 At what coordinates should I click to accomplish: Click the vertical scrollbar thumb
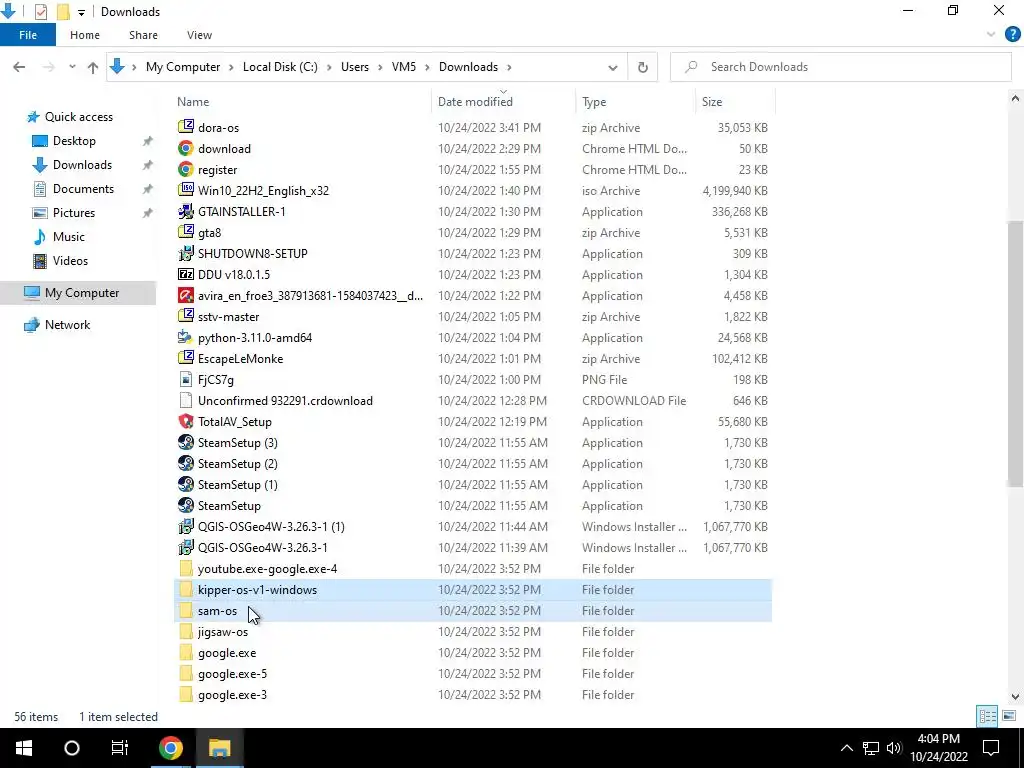pos(1015,353)
